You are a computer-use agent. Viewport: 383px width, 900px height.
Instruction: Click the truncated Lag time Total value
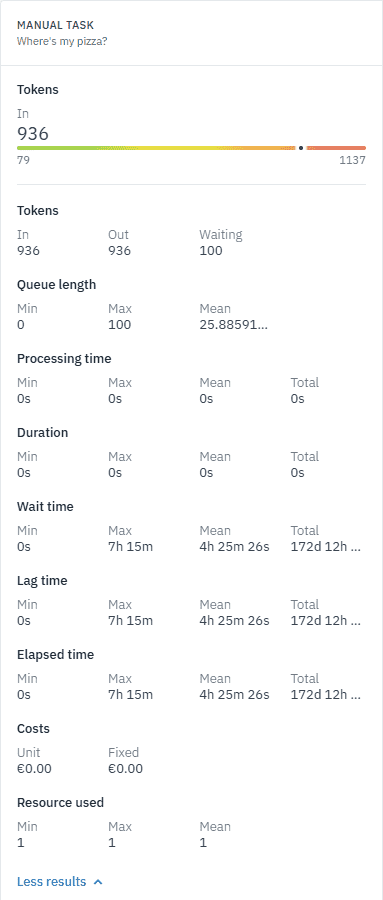tap(326, 621)
